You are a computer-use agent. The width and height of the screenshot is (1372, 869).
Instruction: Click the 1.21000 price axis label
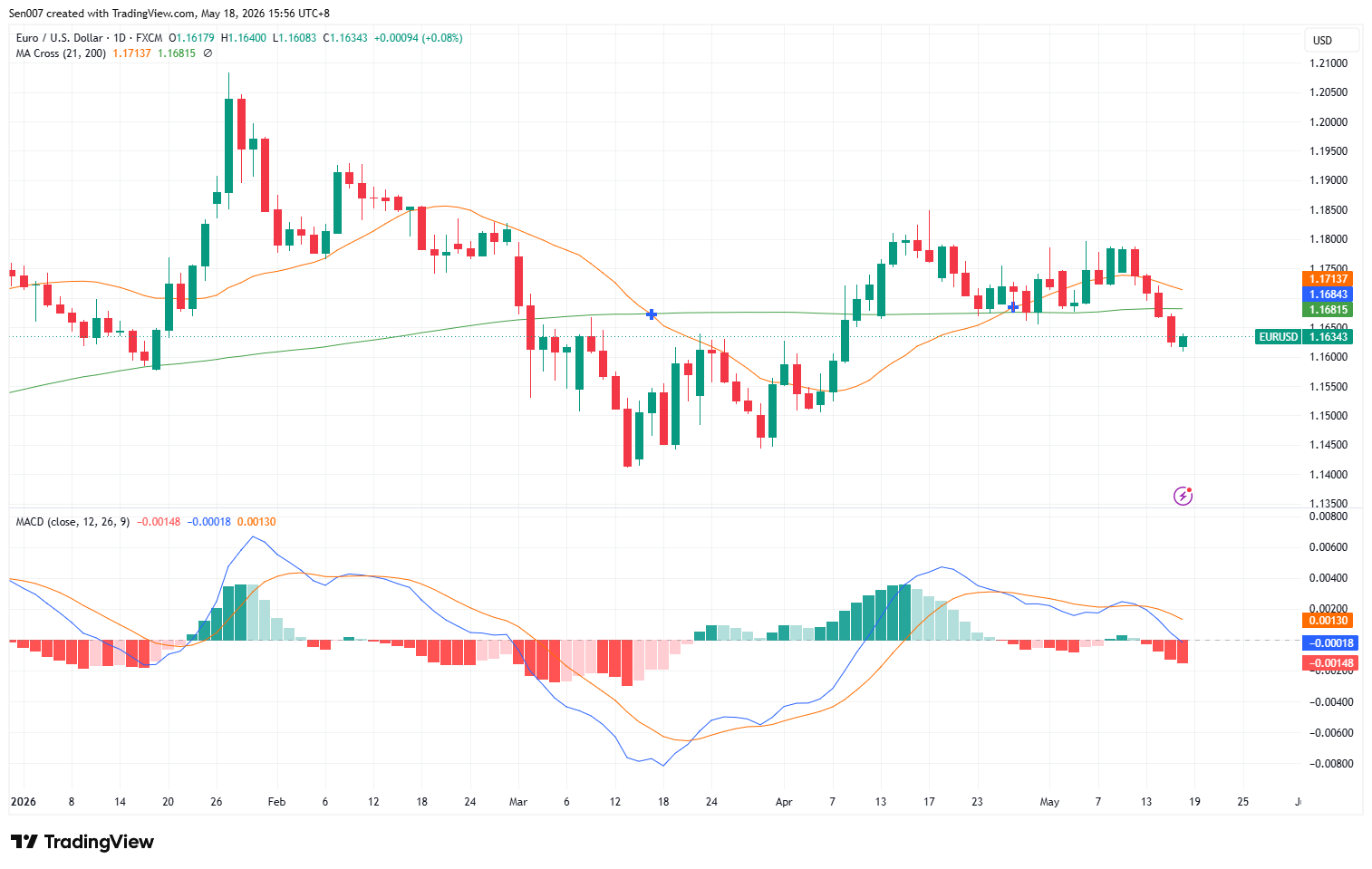coord(1329,63)
